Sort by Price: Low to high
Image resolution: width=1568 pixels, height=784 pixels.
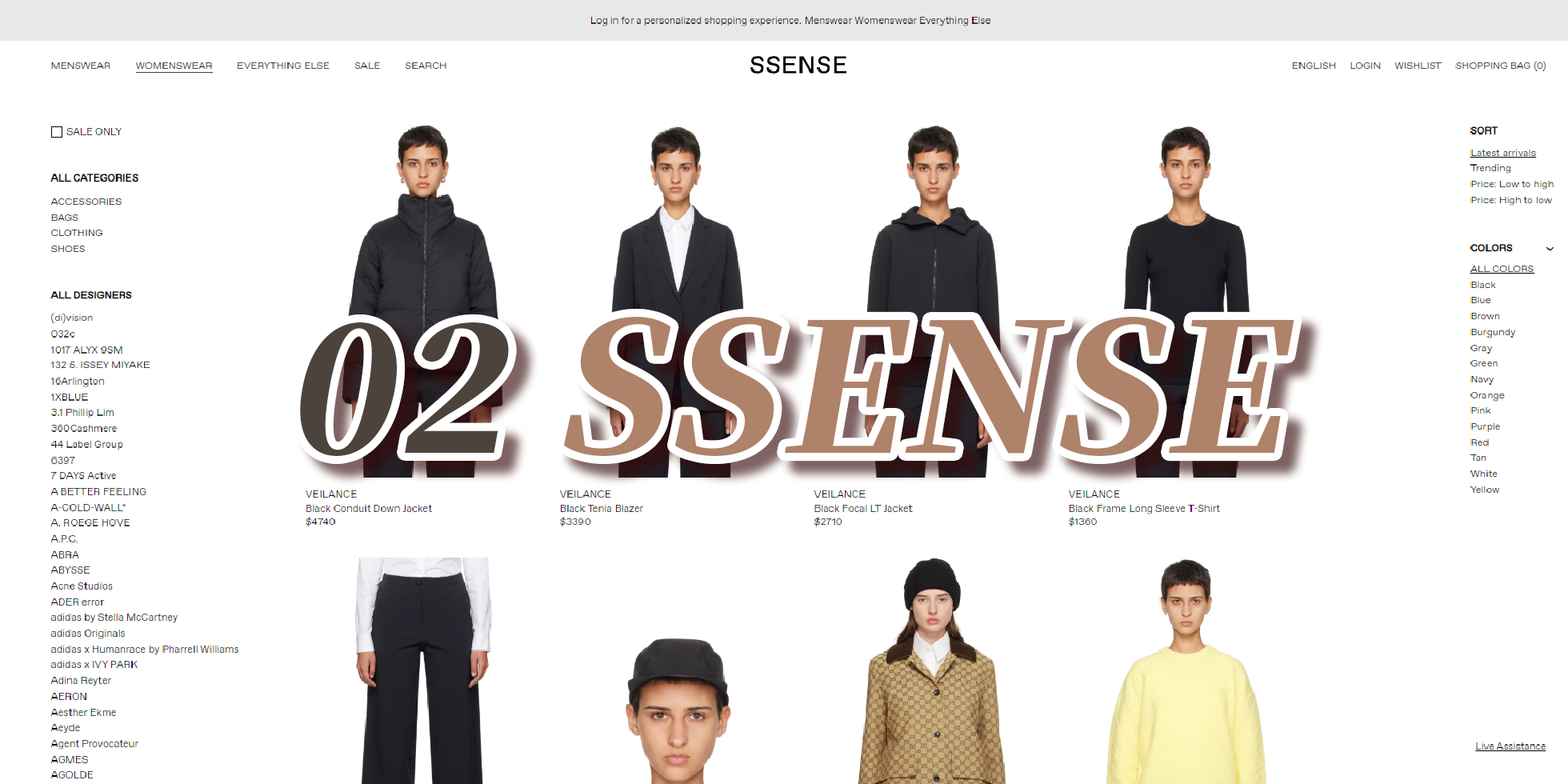[x=1512, y=184]
